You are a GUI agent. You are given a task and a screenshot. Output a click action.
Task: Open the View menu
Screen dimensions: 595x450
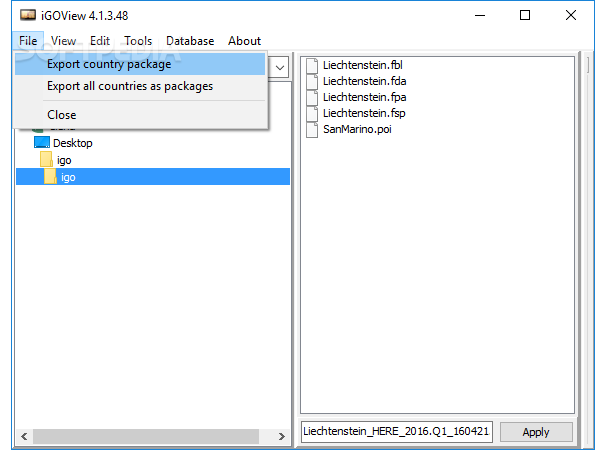click(63, 41)
